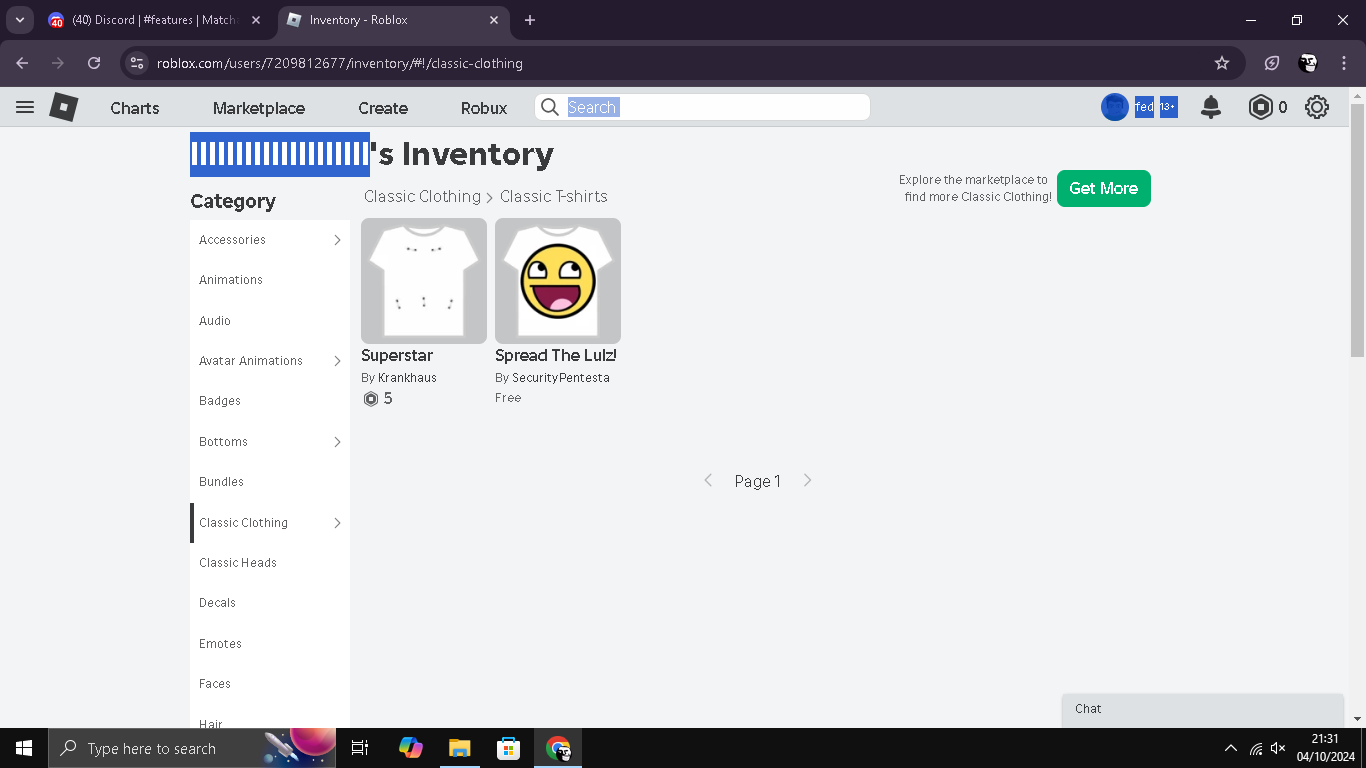This screenshot has height=768, width=1366.
Task: Click the Roblox logo home icon
Action: (x=64, y=107)
